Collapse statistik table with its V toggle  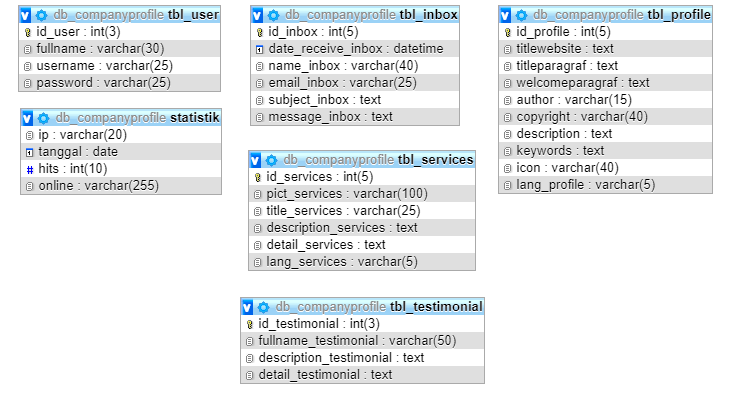[x=27, y=118]
